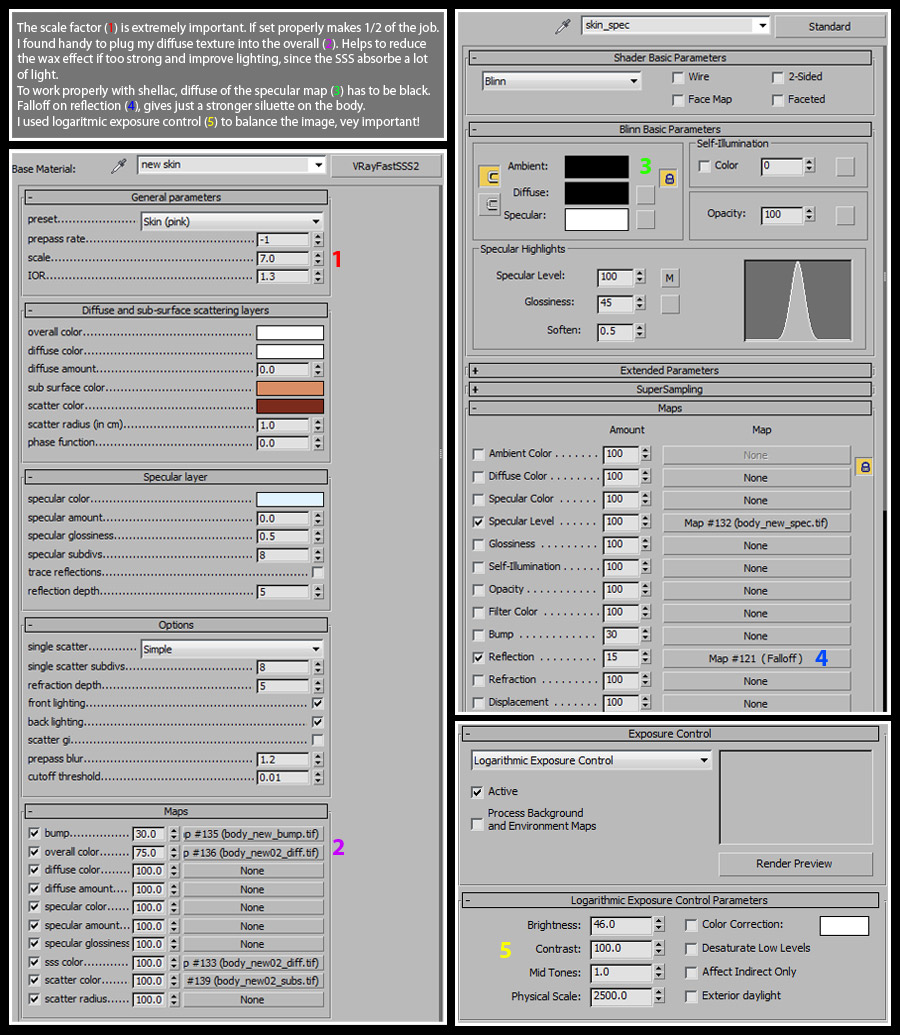The height and width of the screenshot is (1035, 900).
Task: Open the preset Skin (pink) dropdown
Action: click(231, 221)
